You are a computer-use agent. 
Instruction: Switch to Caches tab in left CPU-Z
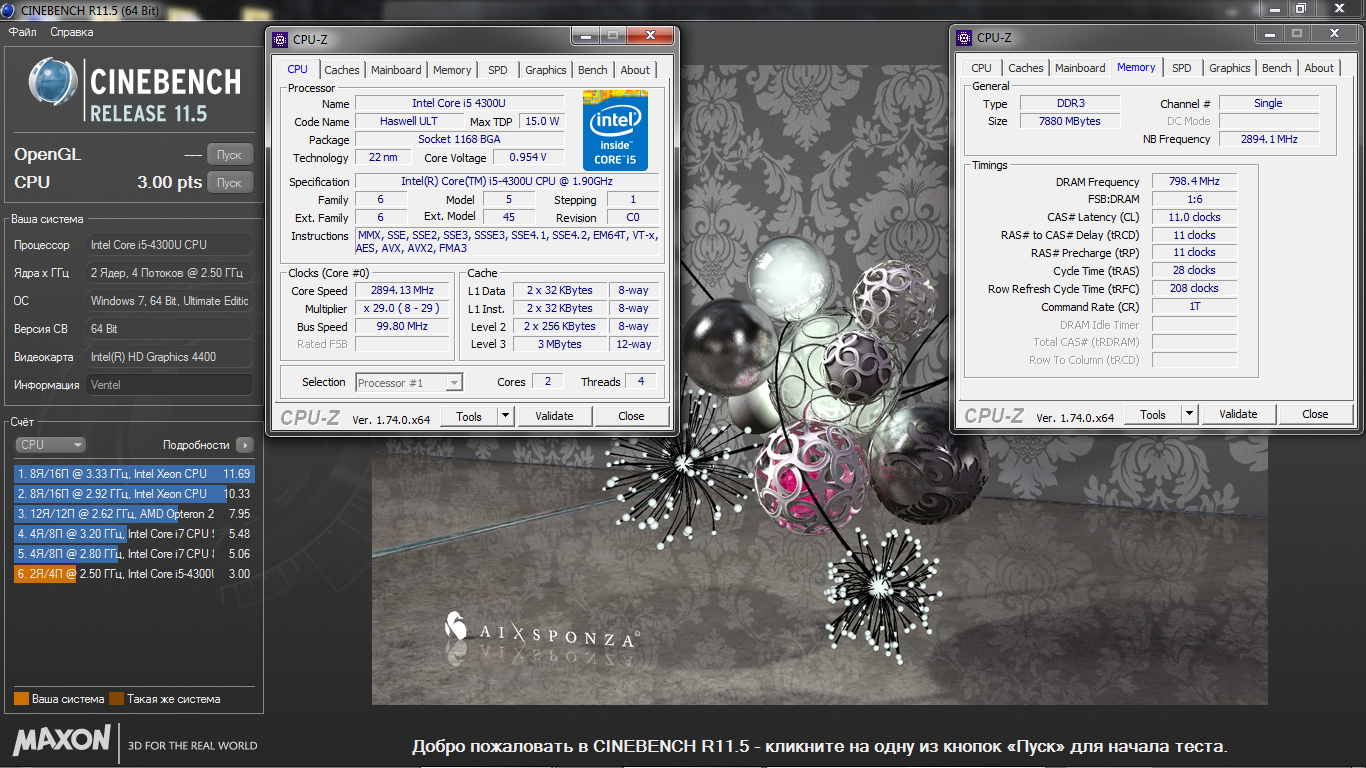point(342,70)
